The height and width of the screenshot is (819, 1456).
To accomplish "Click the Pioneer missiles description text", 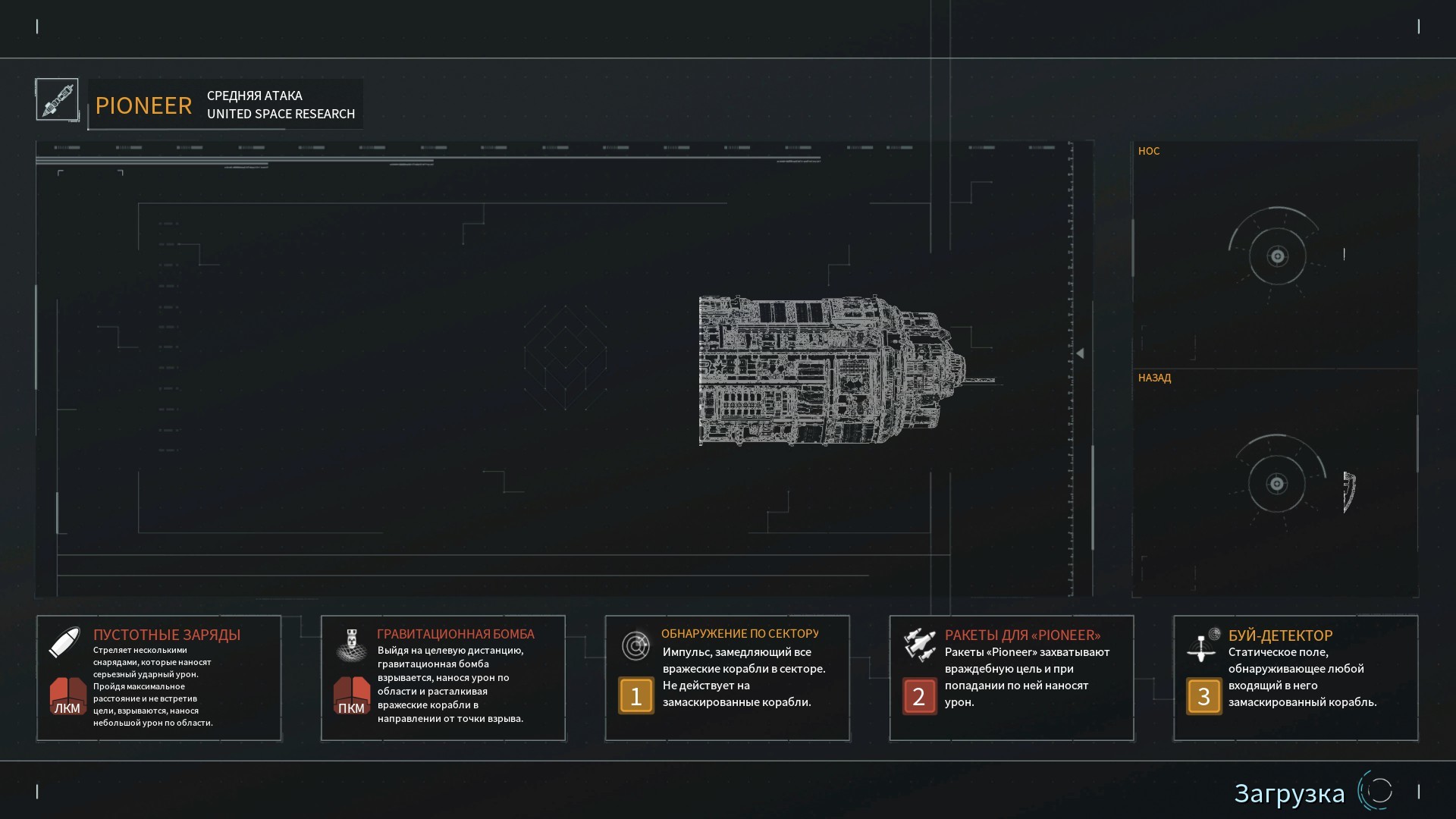I will [x=1027, y=676].
